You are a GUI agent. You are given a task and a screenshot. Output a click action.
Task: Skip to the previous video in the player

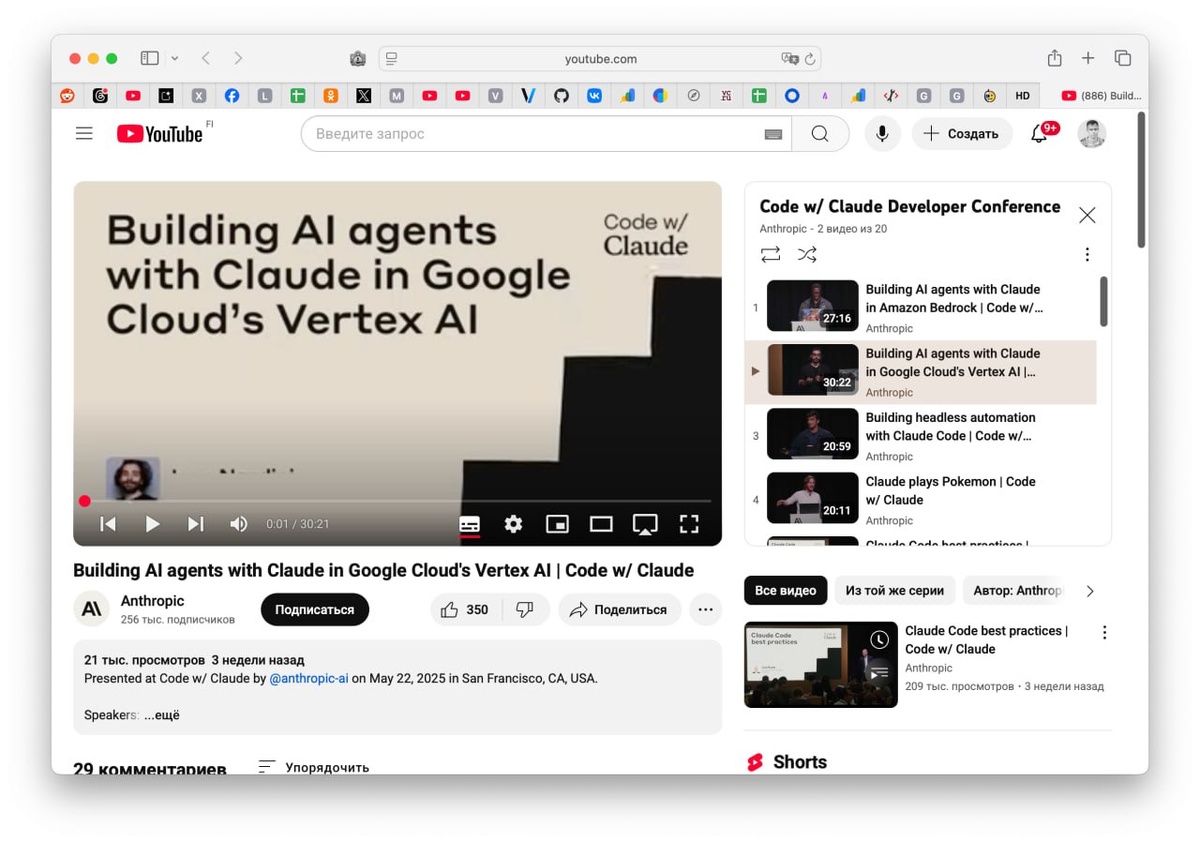tap(108, 524)
